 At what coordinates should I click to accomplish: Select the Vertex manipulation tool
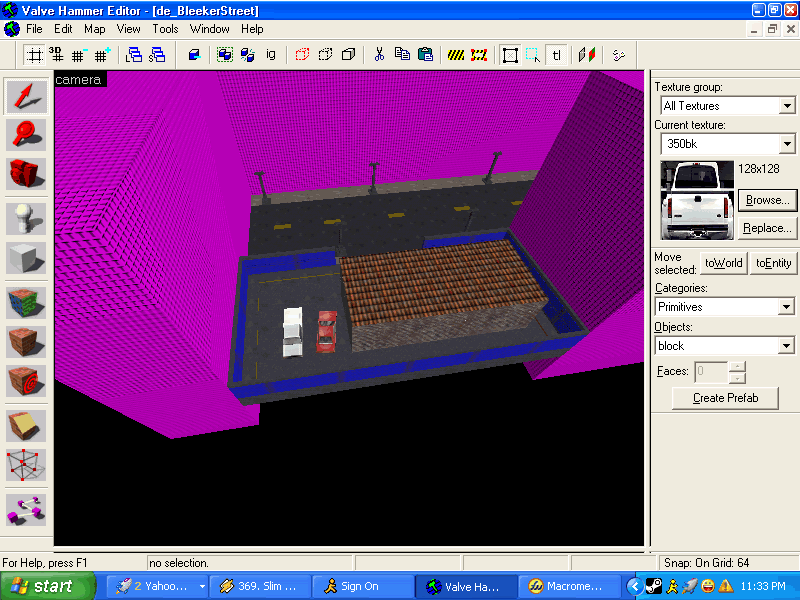tap(26, 464)
